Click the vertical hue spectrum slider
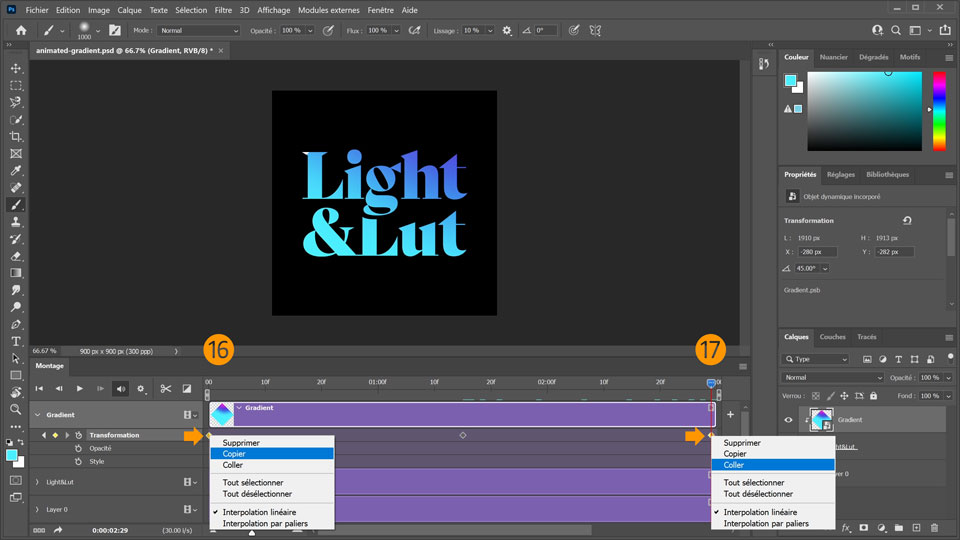Screen dimensions: 960x540 [939, 110]
